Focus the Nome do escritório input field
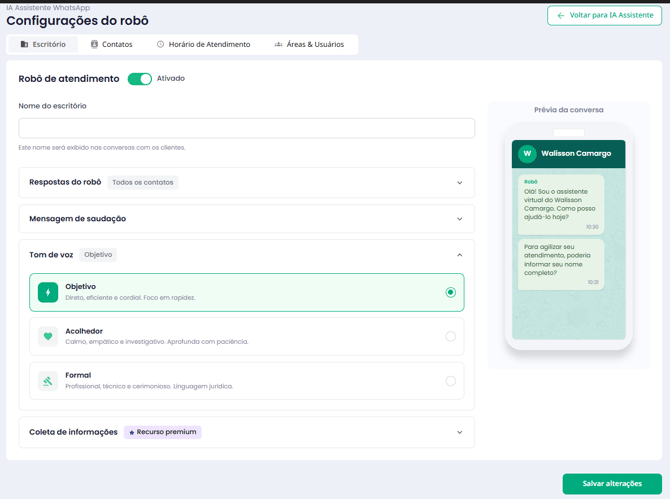This screenshot has width=670, height=499. (246, 128)
